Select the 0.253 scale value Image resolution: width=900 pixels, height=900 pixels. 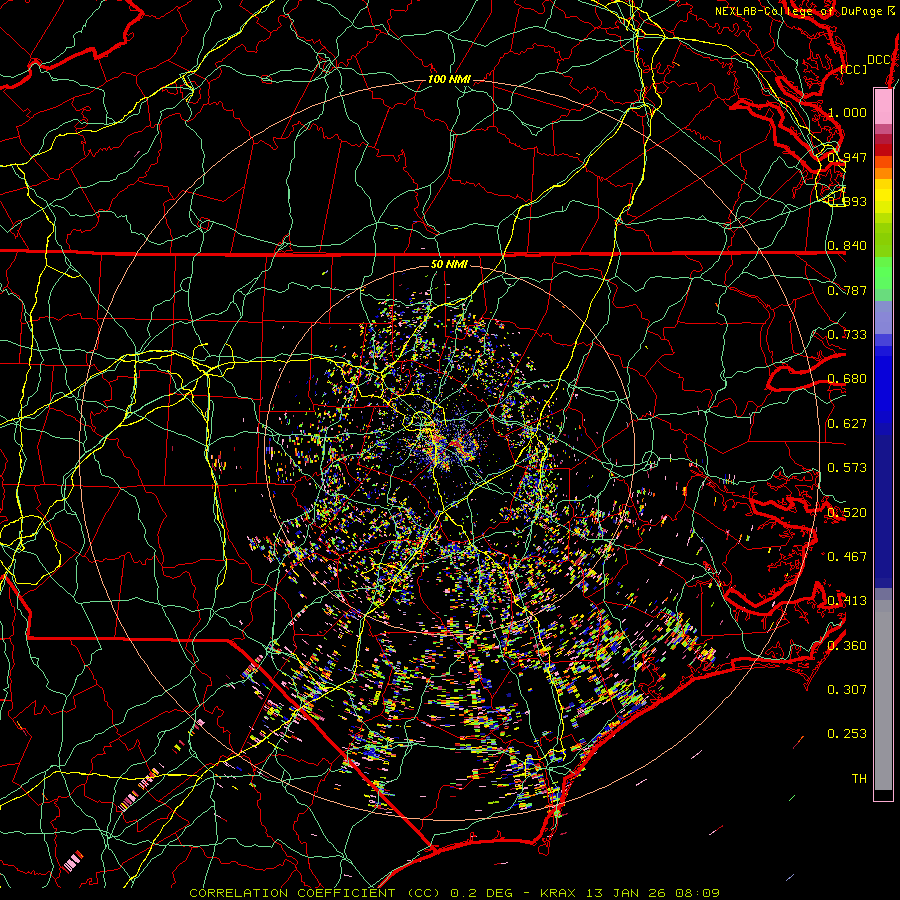coord(847,734)
